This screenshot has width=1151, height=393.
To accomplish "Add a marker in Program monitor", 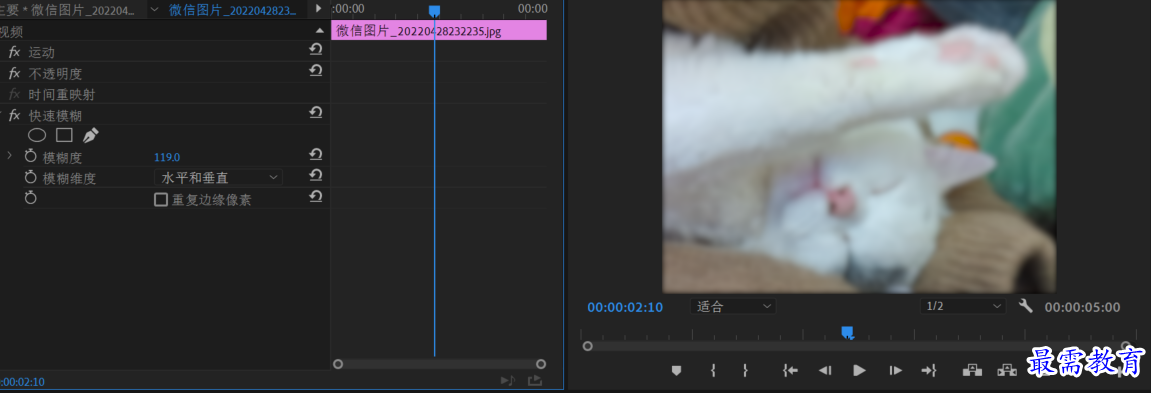I will [x=676, y=370].
